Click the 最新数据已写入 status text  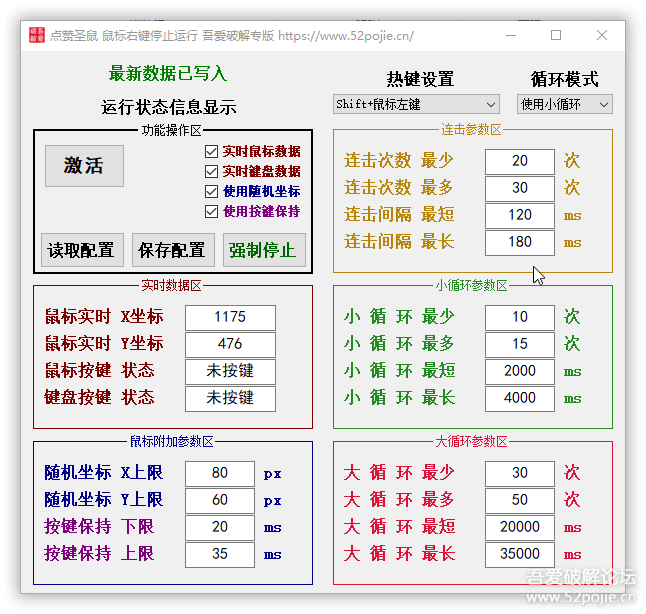coord(168,74)
